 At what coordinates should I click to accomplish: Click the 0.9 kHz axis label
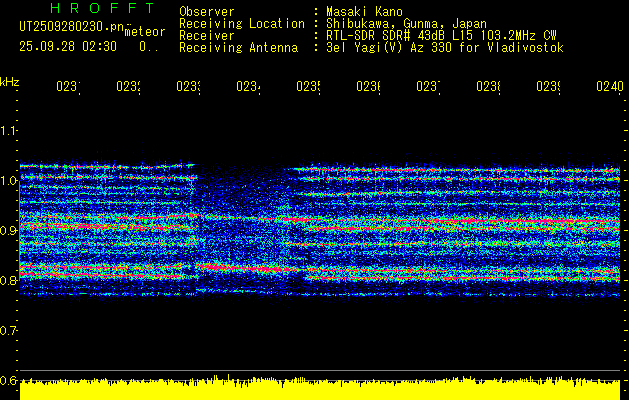coord(8,231)
